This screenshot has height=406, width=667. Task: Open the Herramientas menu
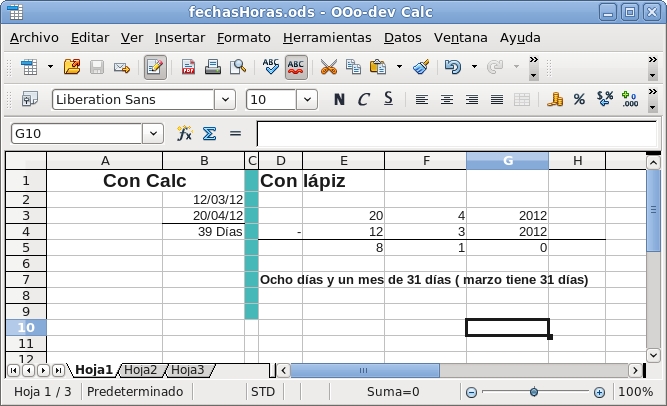pos(327,37)
